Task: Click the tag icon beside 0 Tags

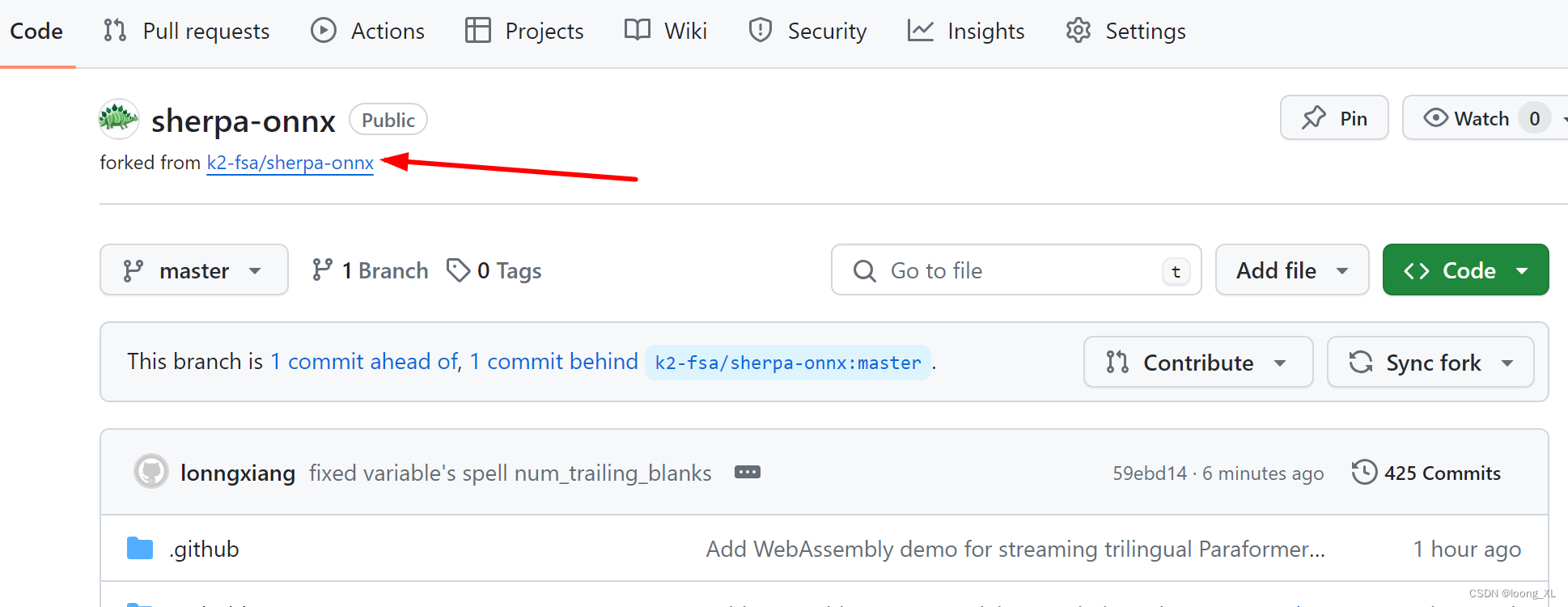Action: (458, 270)
